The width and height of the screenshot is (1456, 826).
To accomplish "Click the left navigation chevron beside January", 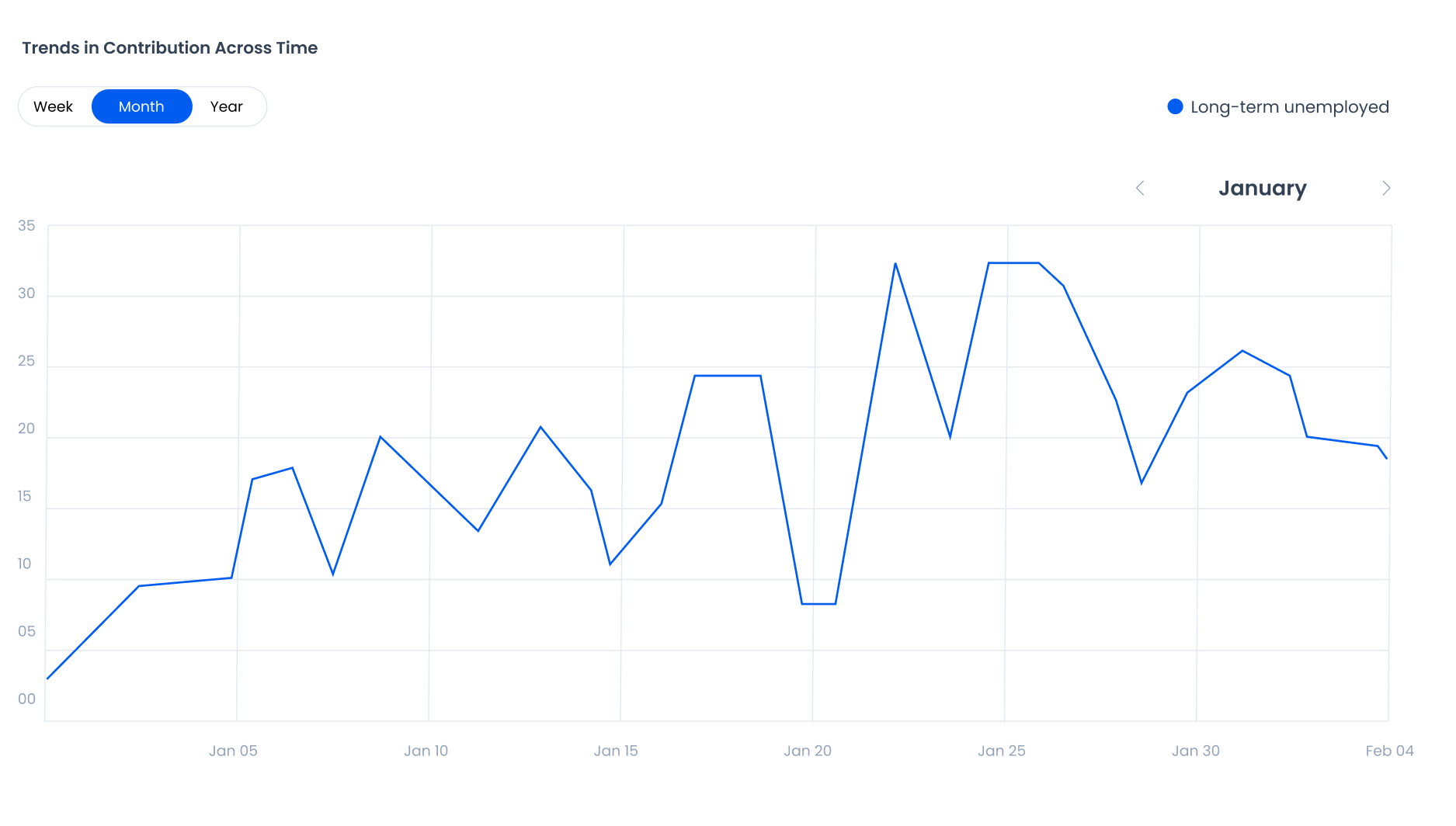I will pyautogui.click(x=1141, y=188).
